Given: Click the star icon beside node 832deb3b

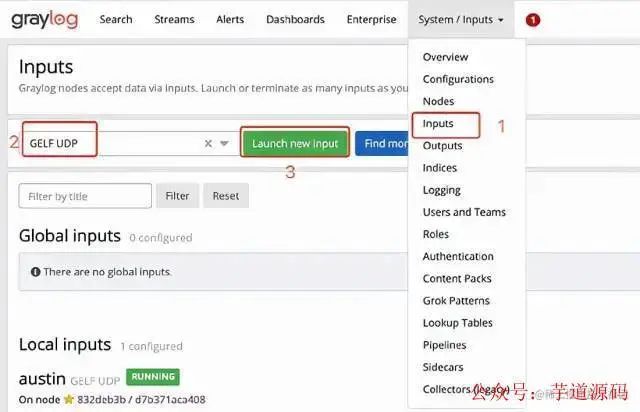Looking at the screenshot, I should pyautogui.click(x=69, y=399).
